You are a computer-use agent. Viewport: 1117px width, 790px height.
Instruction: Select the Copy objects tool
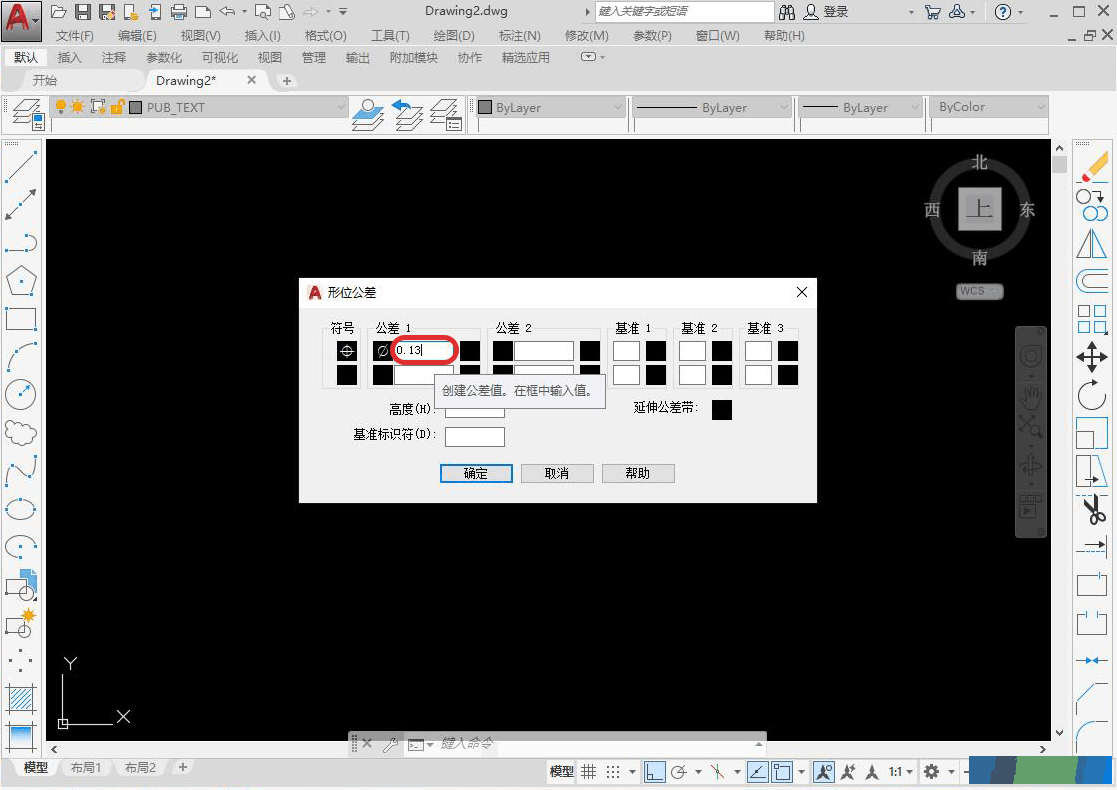pos(1092,205)
